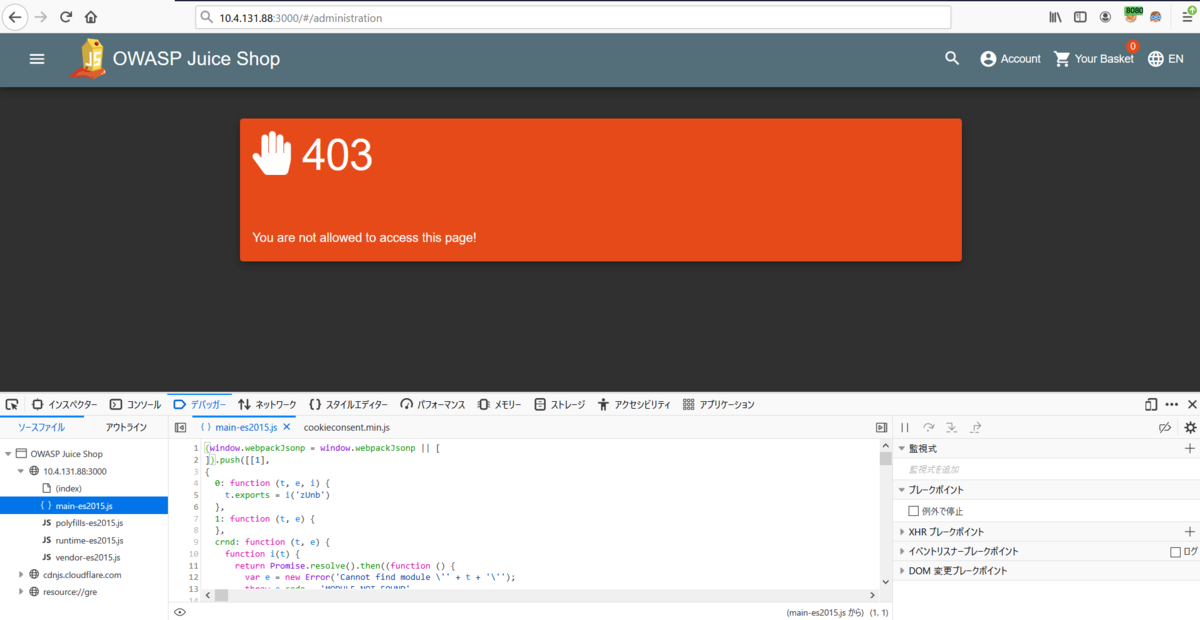Expand the resource://gre node
Screen dimensions: 1200x620
click(x=21, y=591)
